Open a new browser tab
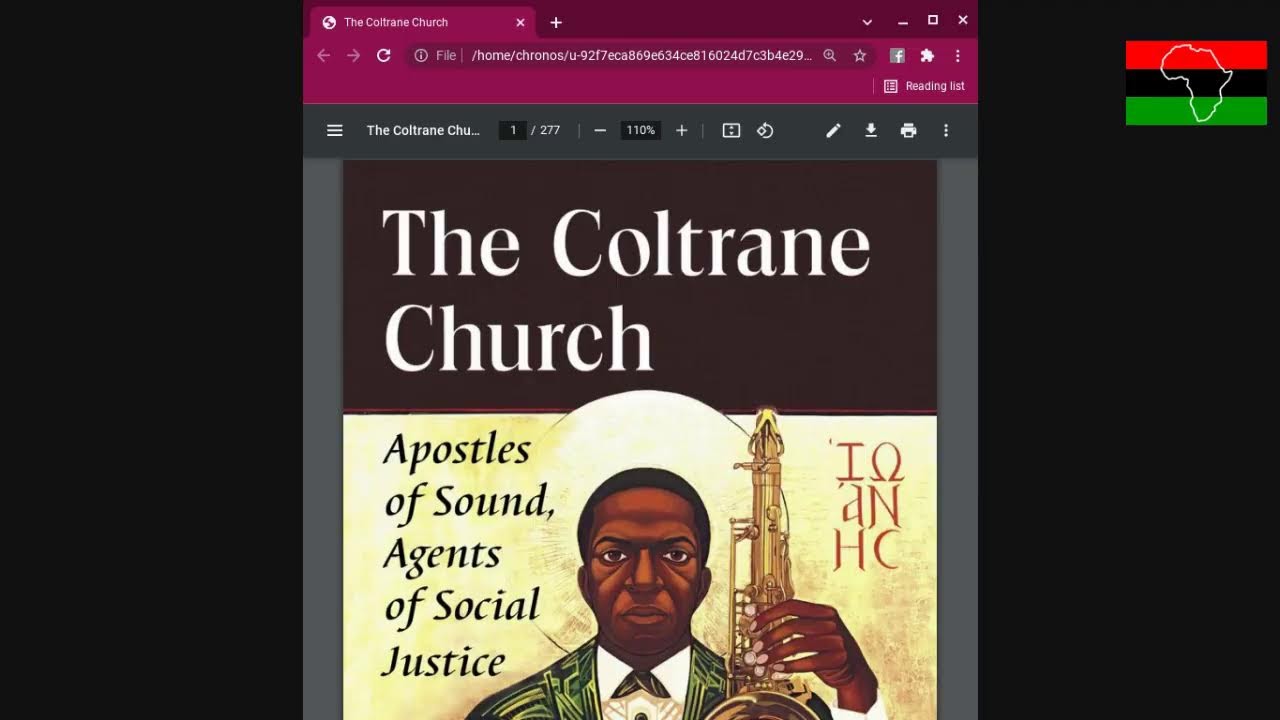 (556, 22)
